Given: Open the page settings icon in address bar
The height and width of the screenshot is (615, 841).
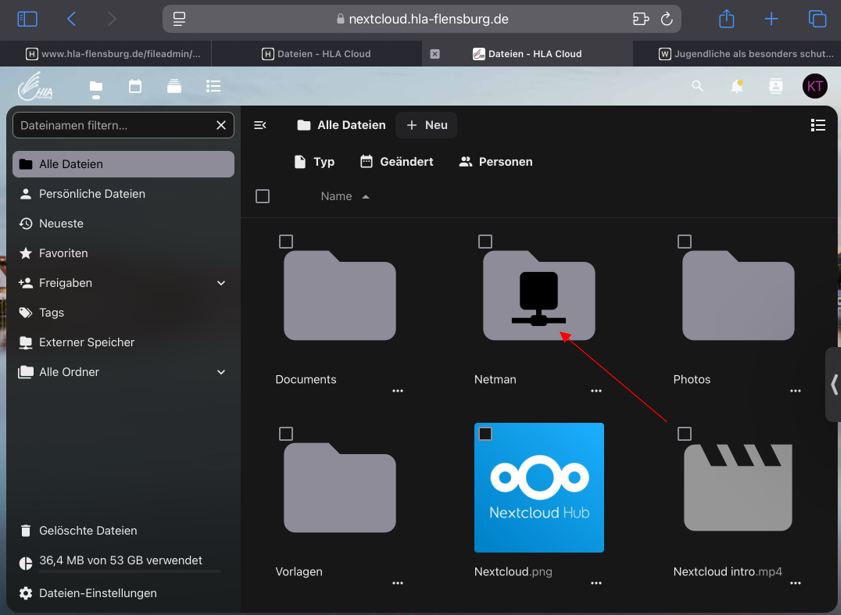Looking at the screenshot, I should pos(179,19).
